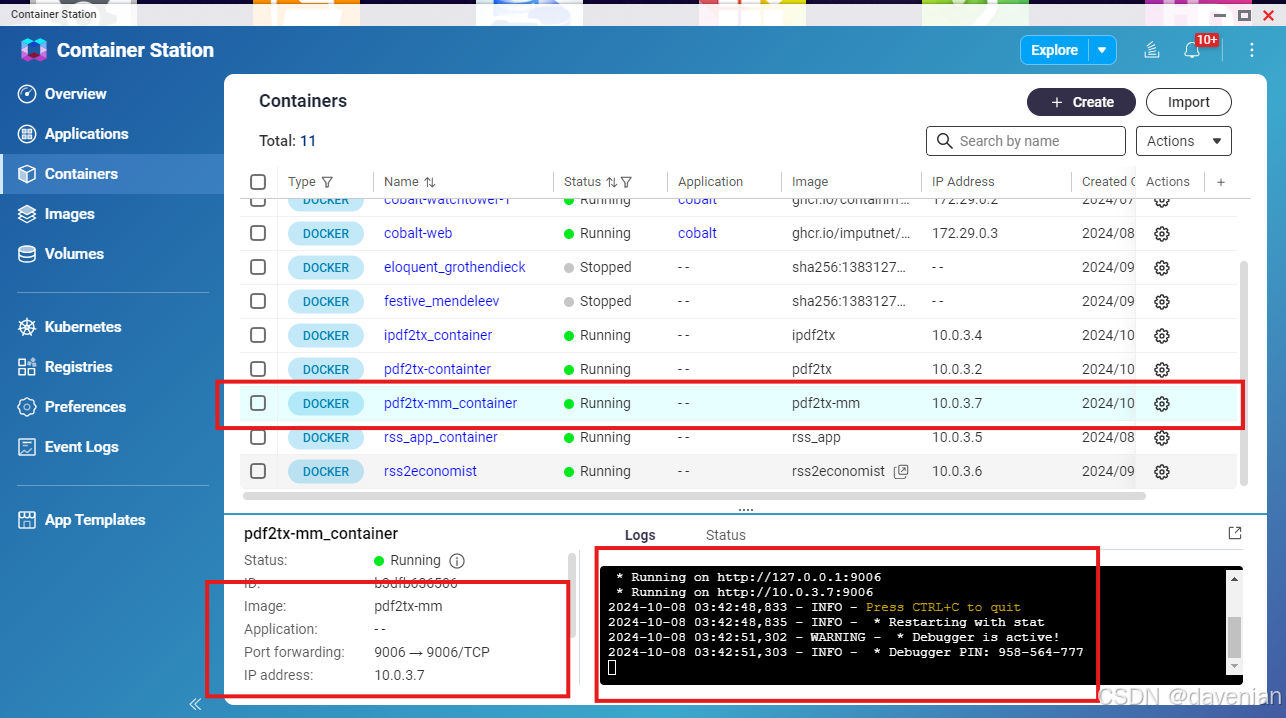The image size is (1286, 718).
Task: Open the ipdf2tx_container link
Action: 438,335
